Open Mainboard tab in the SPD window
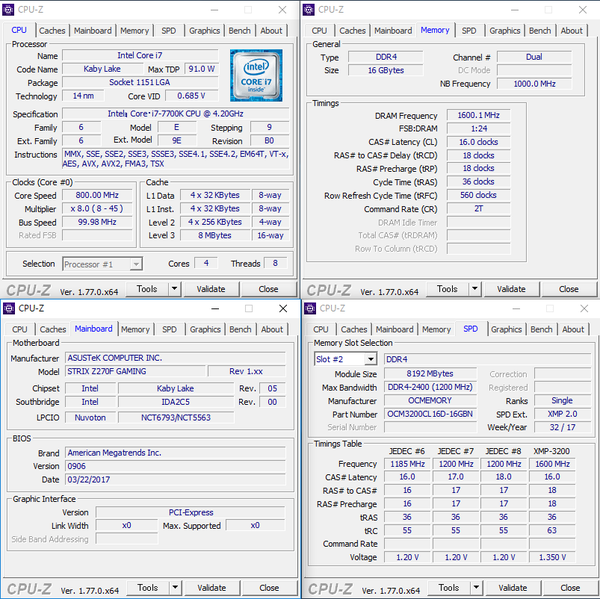600x599 pixels. (x=395, y=329)
